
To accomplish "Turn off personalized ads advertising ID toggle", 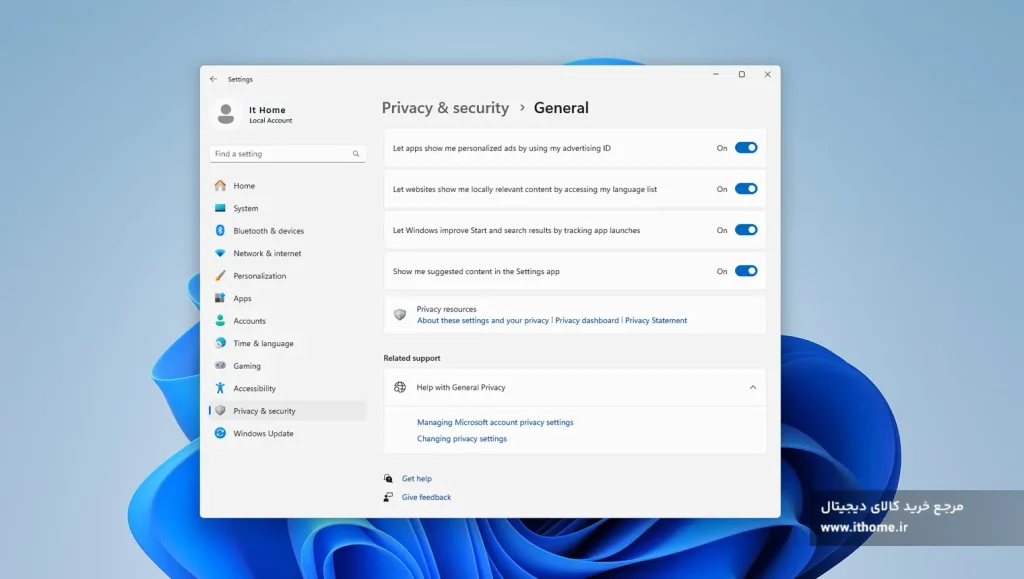I will pos(746,148).
